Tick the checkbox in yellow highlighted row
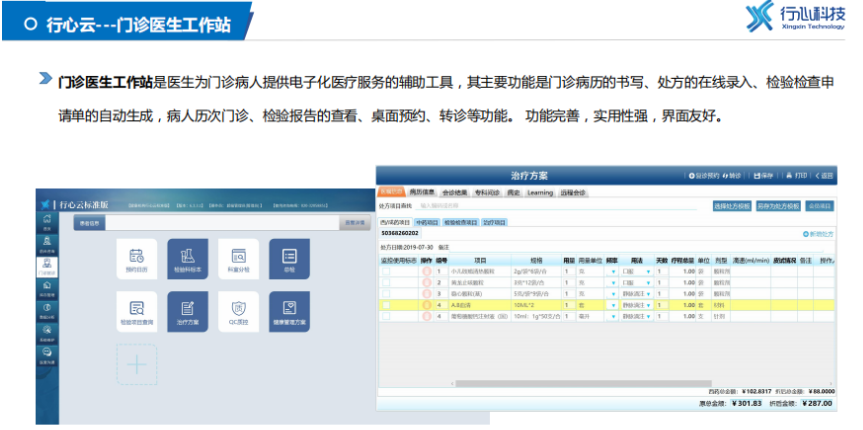Image resolution: width=863 pixels, height=430 pixels. pos(386,305)
